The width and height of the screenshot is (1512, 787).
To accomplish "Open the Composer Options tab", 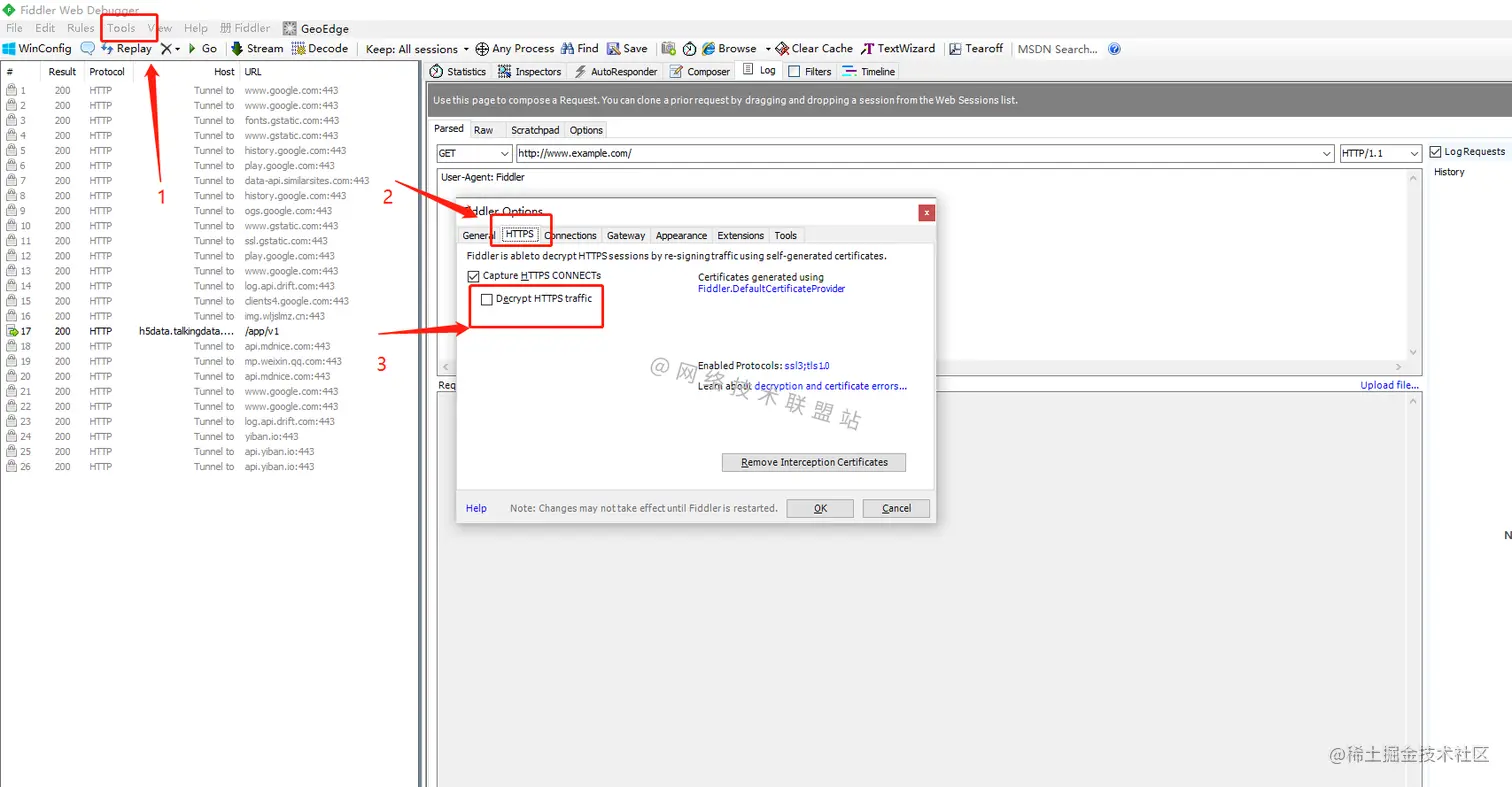I will [586, 130].
